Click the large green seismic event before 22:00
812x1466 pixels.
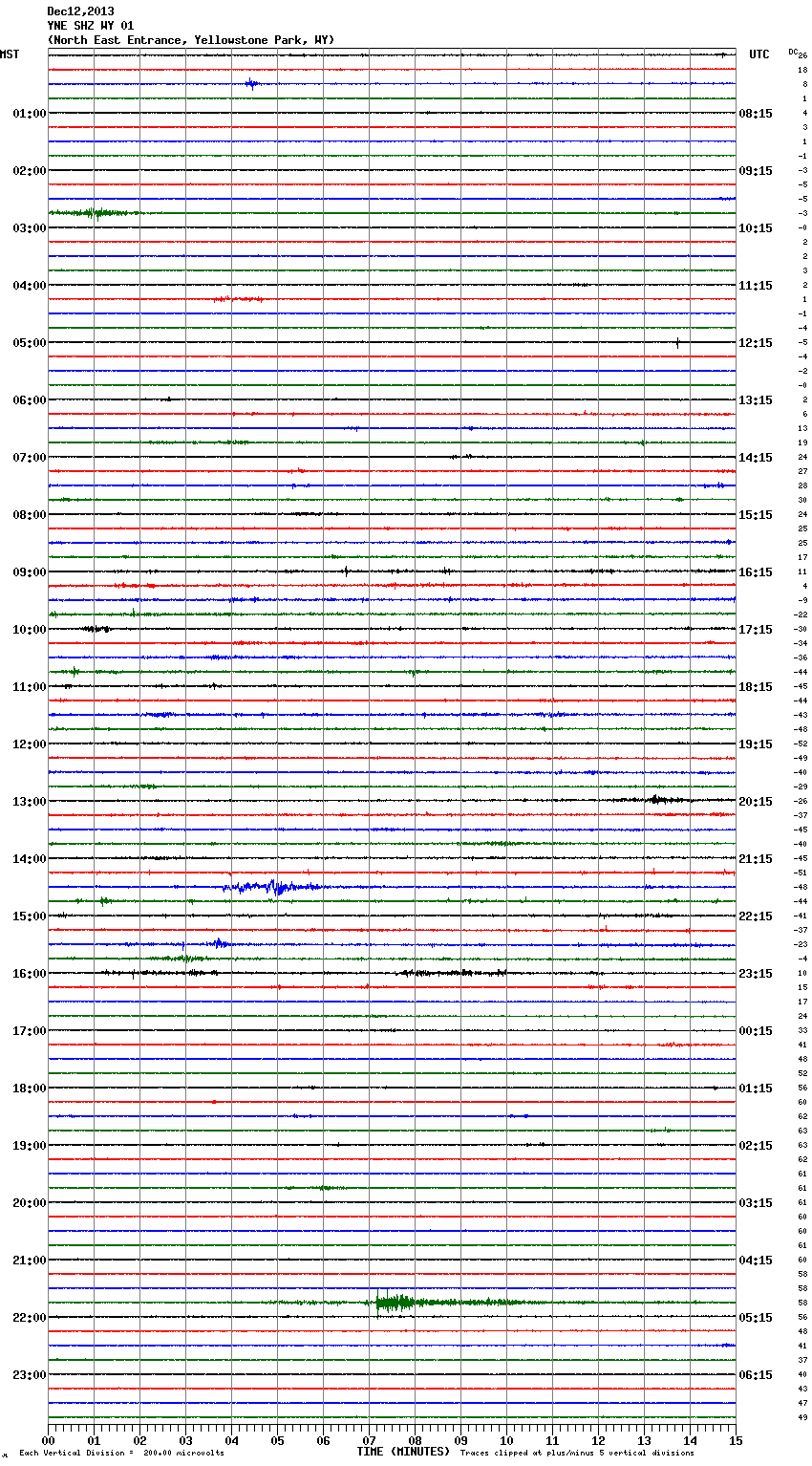395,1303
